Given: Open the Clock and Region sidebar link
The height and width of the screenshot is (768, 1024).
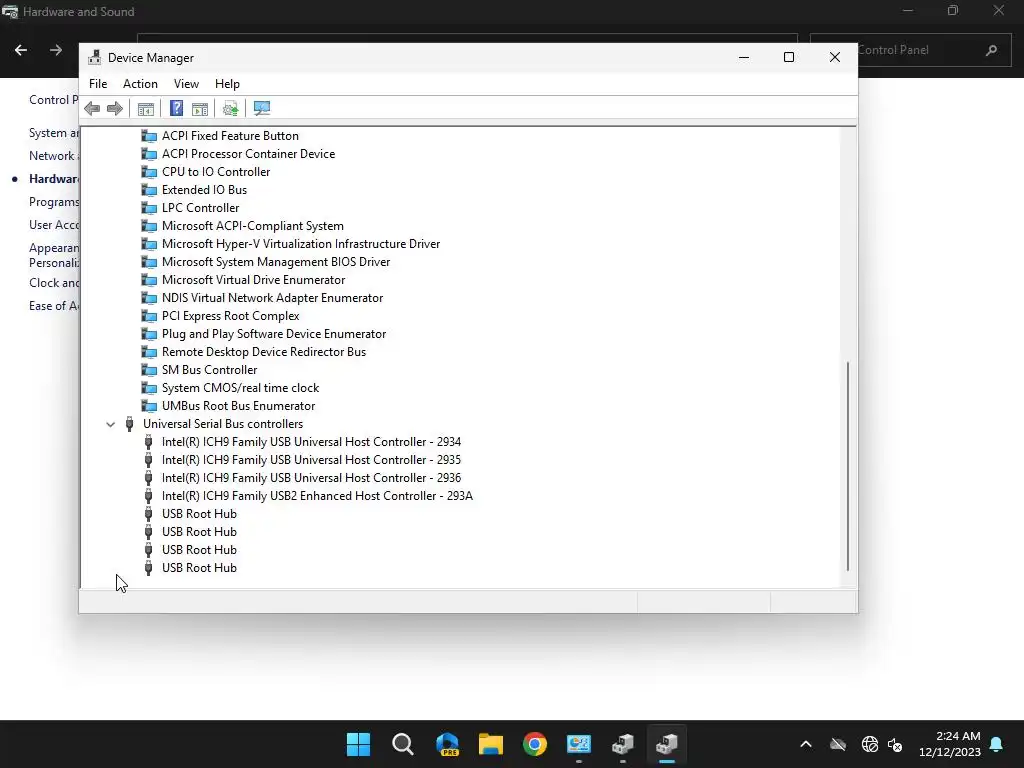Looking at the screenshot, I should (54, 283).
